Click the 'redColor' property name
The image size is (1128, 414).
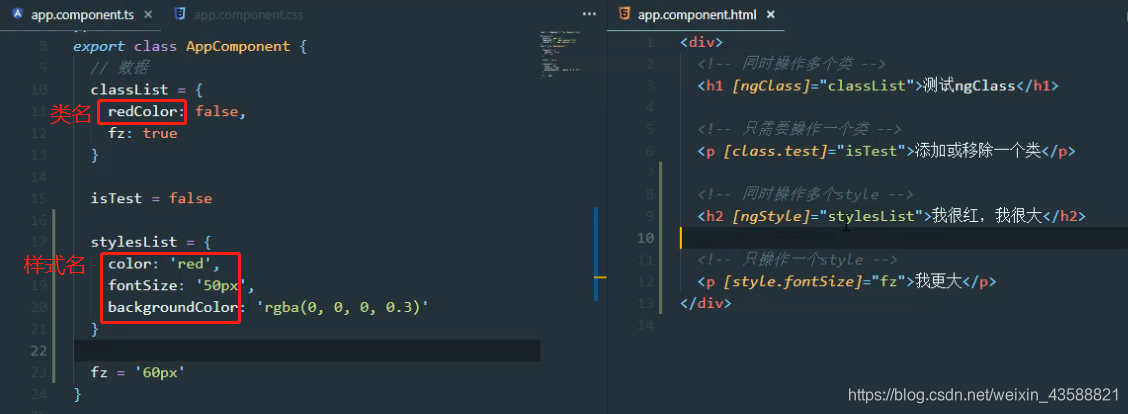coord(142,112)
